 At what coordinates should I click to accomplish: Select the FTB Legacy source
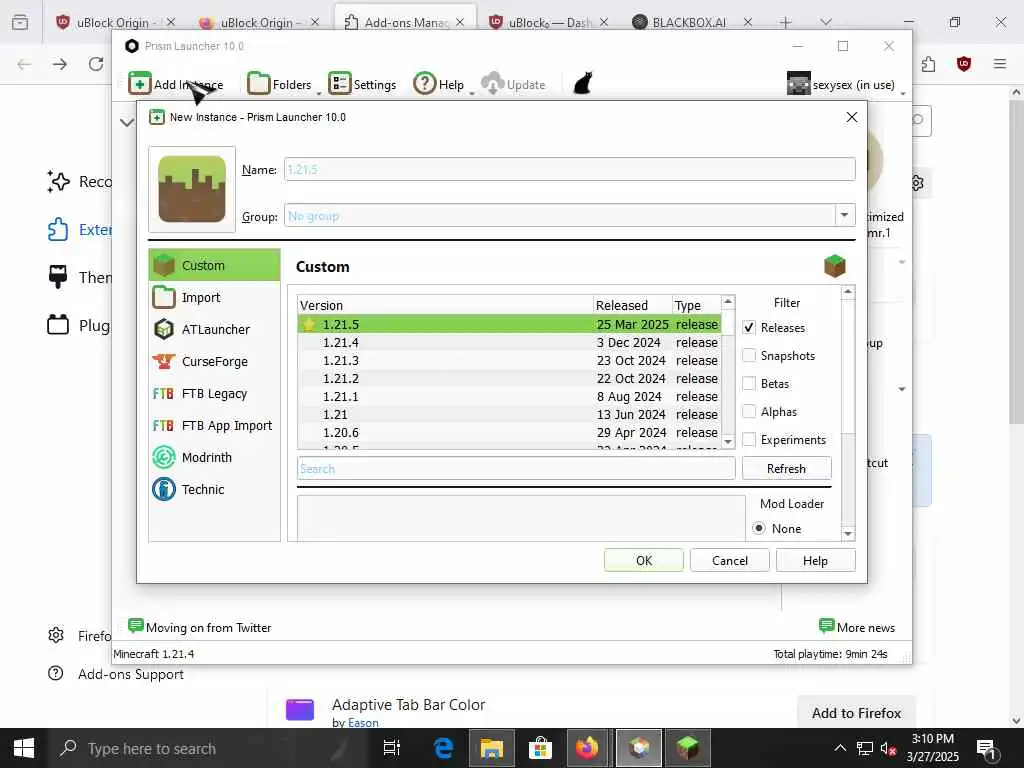coord(214,393)
